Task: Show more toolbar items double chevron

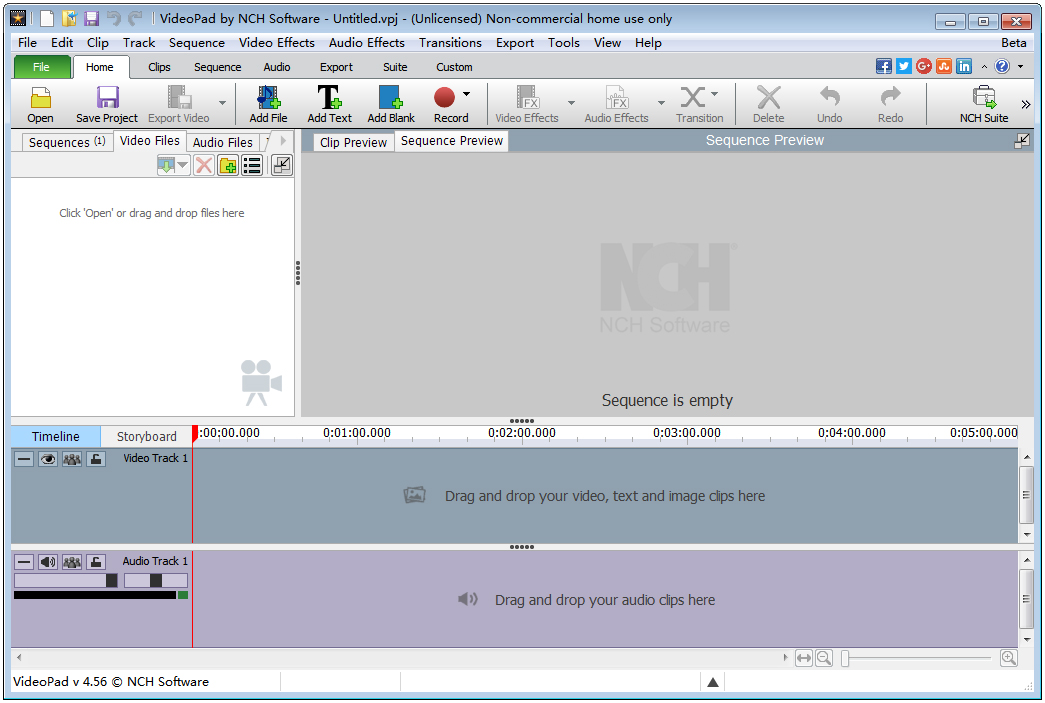Action: click(1026, 104)
